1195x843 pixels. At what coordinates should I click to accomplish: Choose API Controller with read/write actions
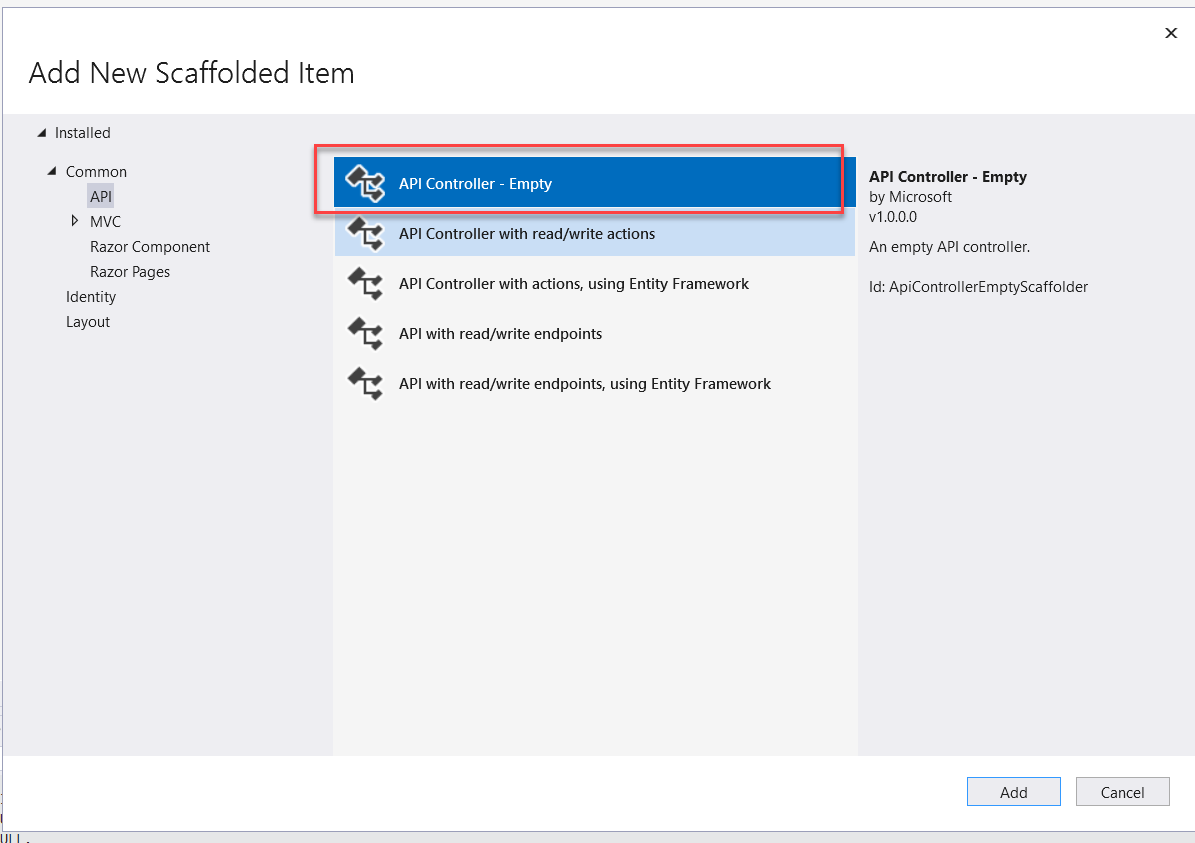coord(594,234)
